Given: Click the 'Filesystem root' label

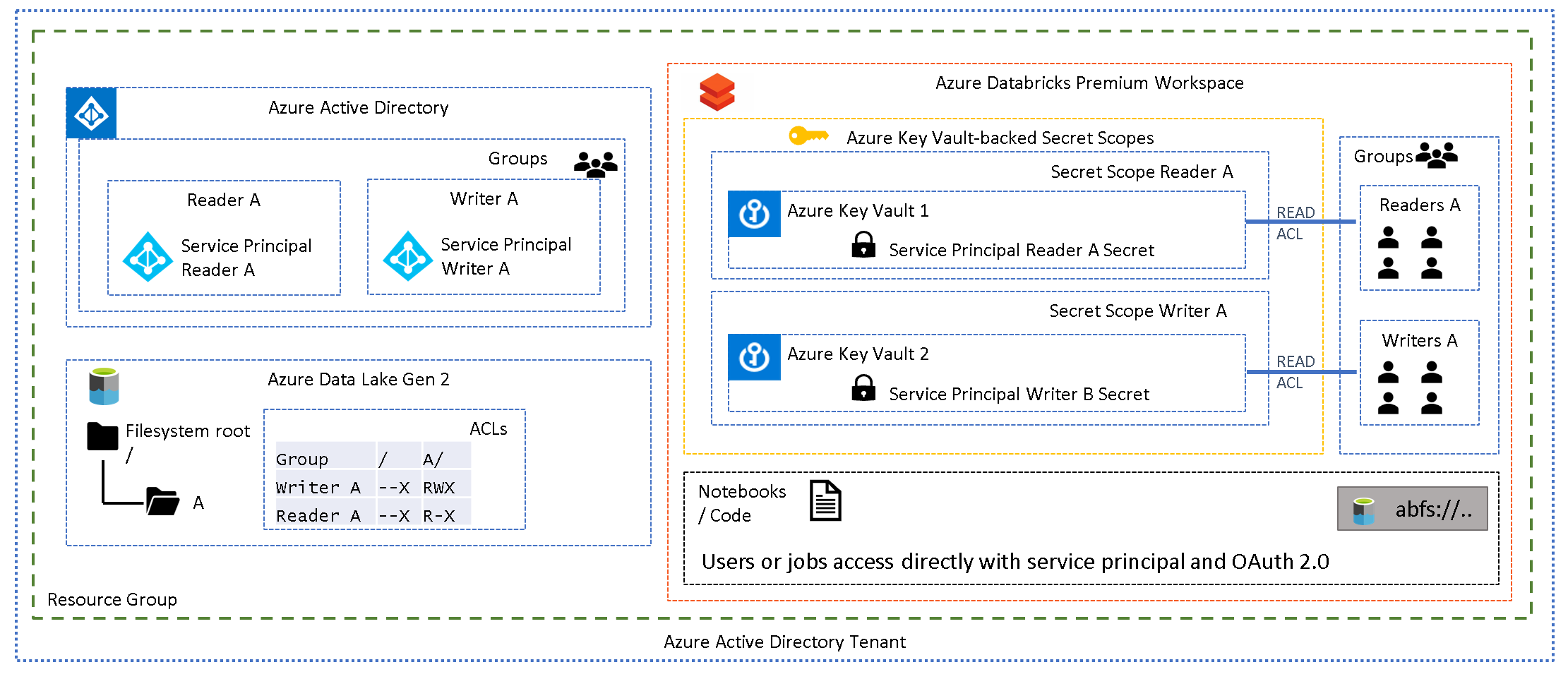Looking at the screenshot, I should click(188, 431).
